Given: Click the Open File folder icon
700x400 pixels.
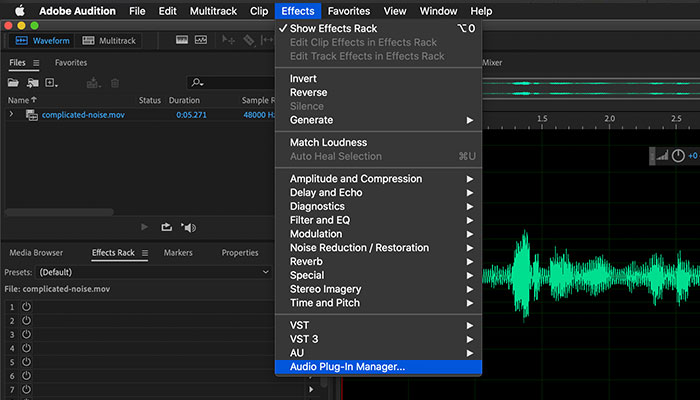Looking at the screenshot, I should 13,83.
